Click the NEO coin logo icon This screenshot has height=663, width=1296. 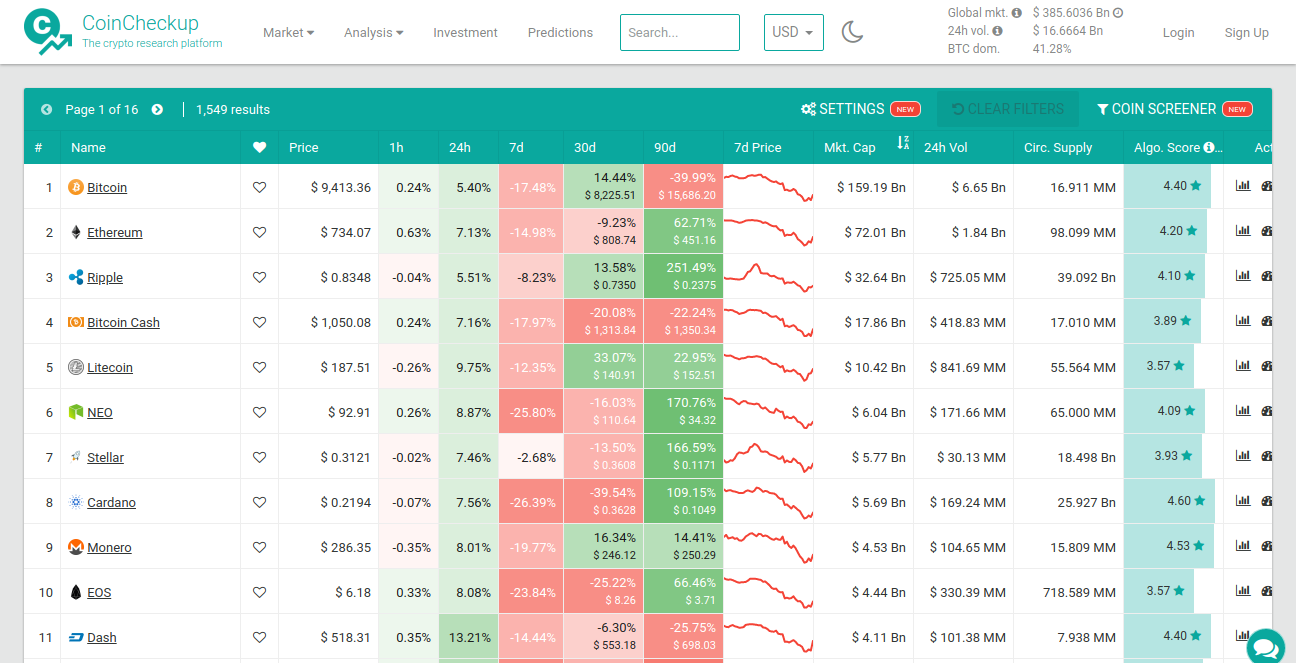click(75, 412)
